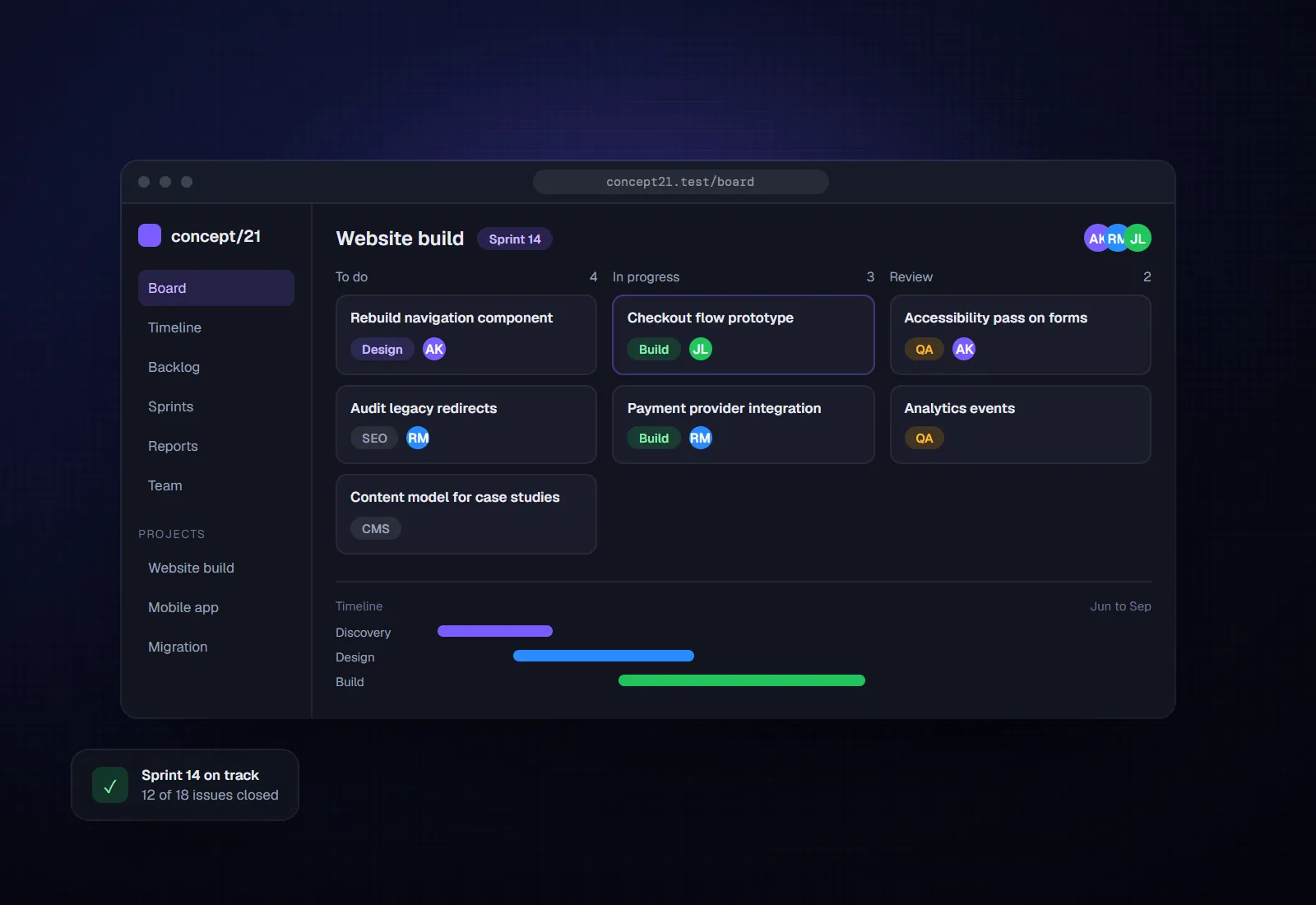
Task: Click JL avatar on Checkout flow prototype card
Action: point(701,349)
